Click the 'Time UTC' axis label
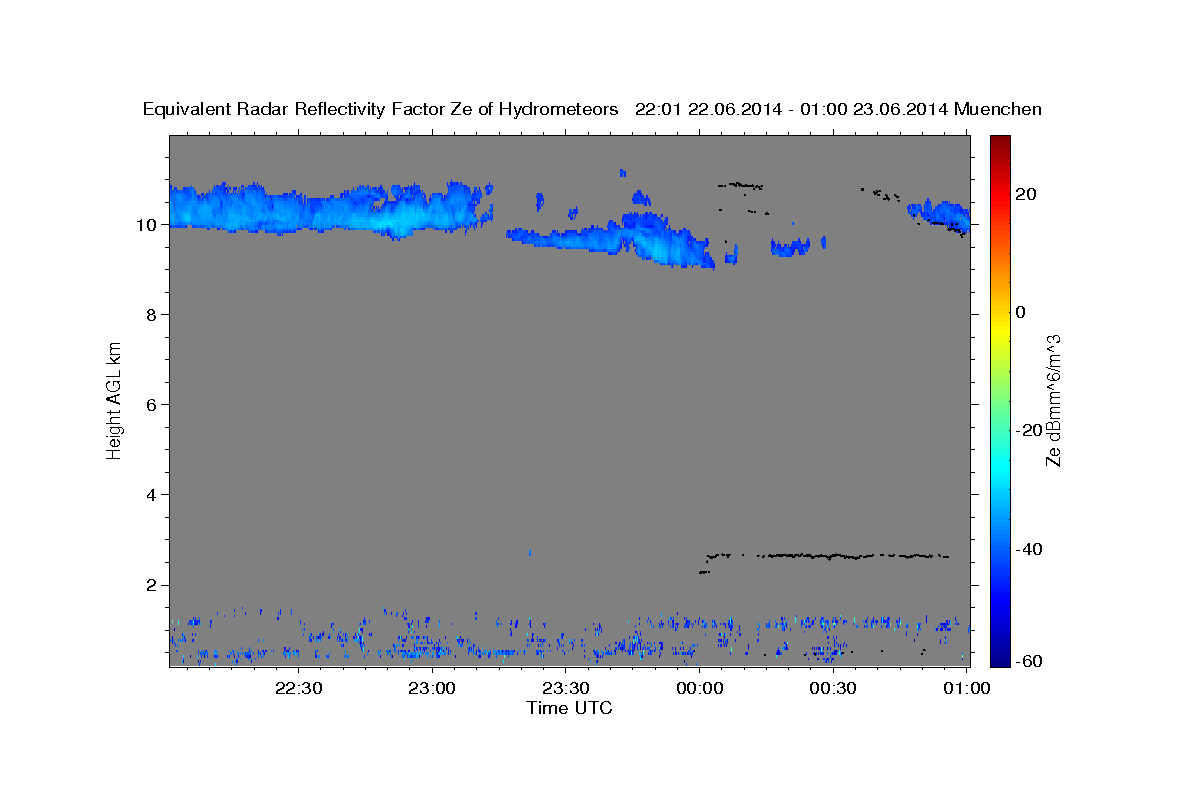Viewport: 1200px width, 800px height. coord(569,708)
